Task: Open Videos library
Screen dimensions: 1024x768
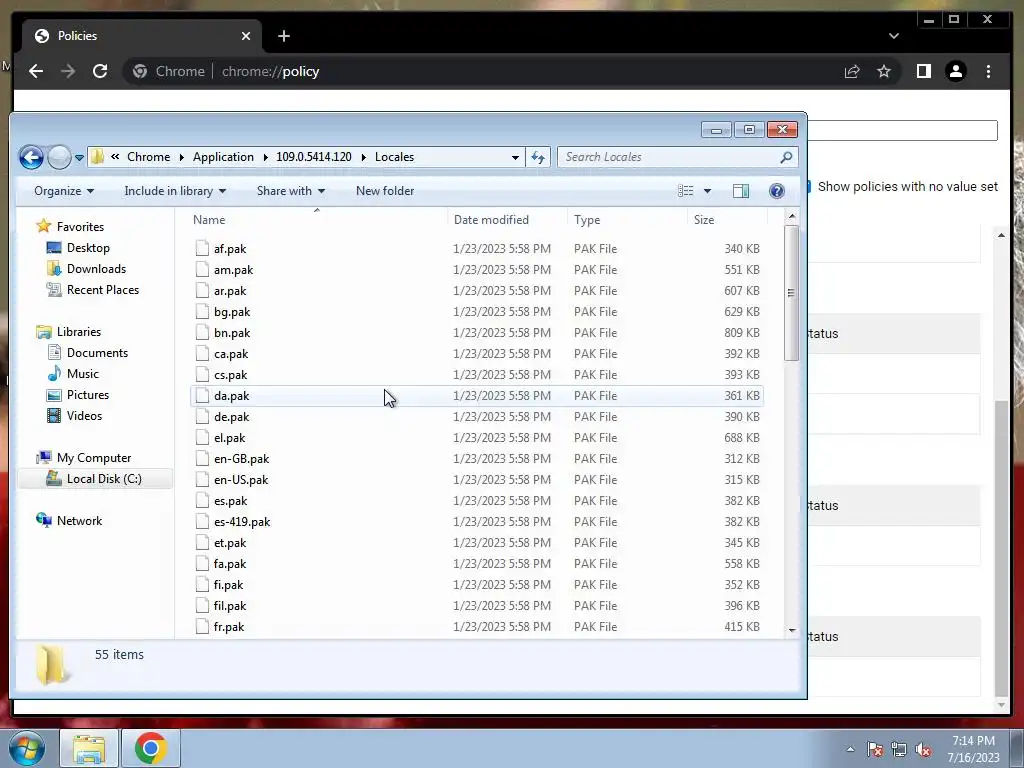Action: click(84, 415)
